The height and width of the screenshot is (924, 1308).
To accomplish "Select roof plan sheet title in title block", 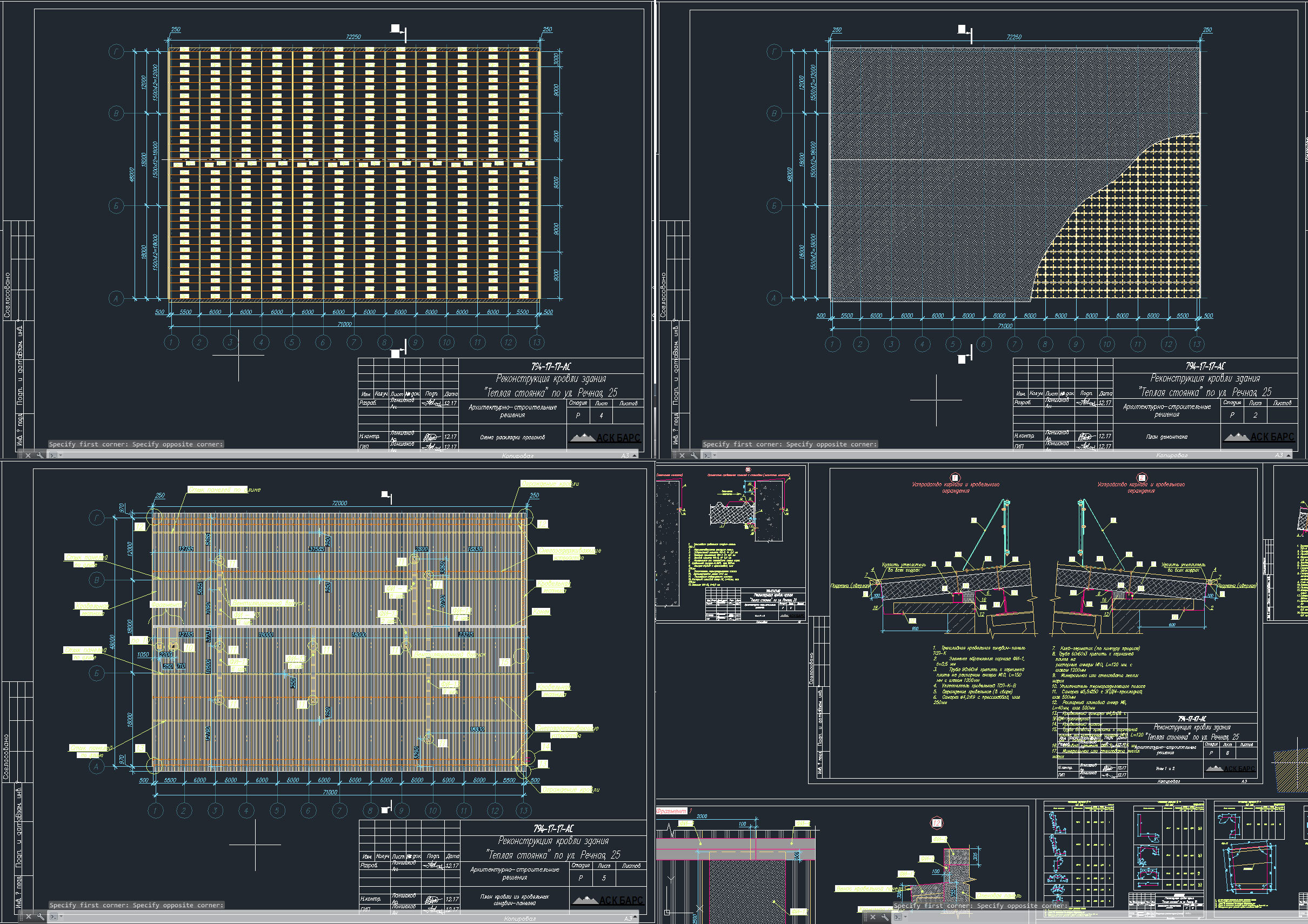I will pos(515,900).
